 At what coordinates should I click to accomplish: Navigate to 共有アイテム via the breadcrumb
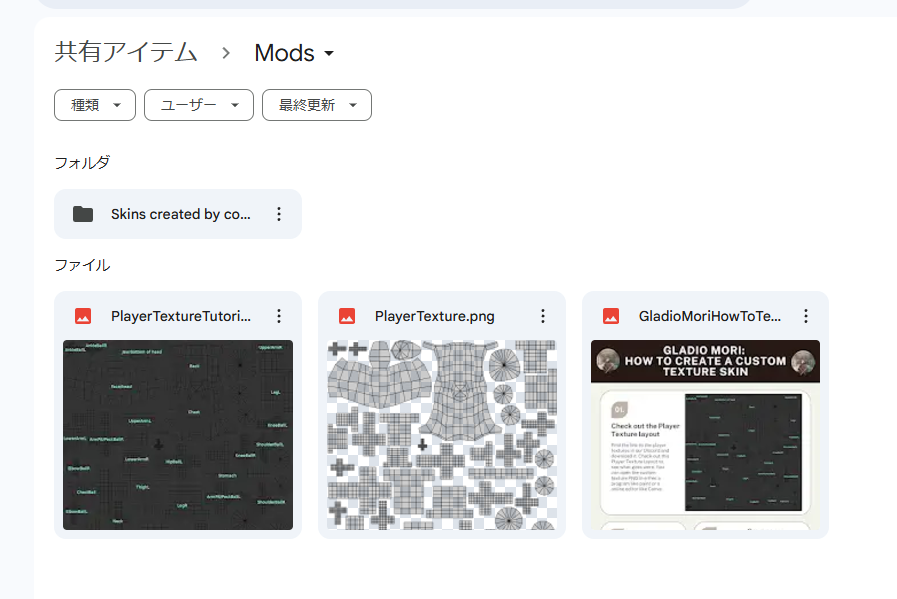click(125, 54)
